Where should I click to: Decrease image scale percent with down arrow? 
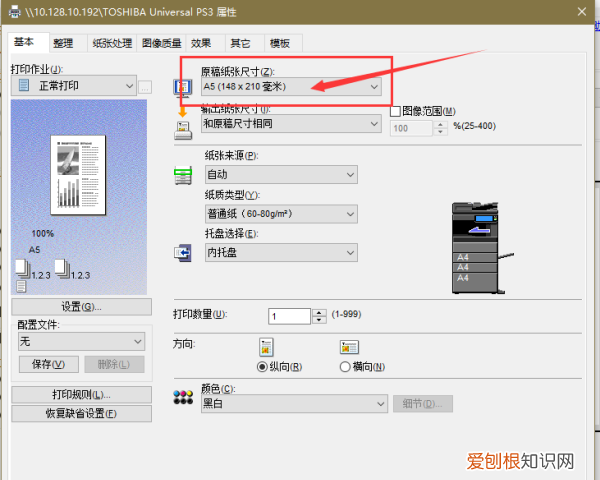(x=440, y=132)
